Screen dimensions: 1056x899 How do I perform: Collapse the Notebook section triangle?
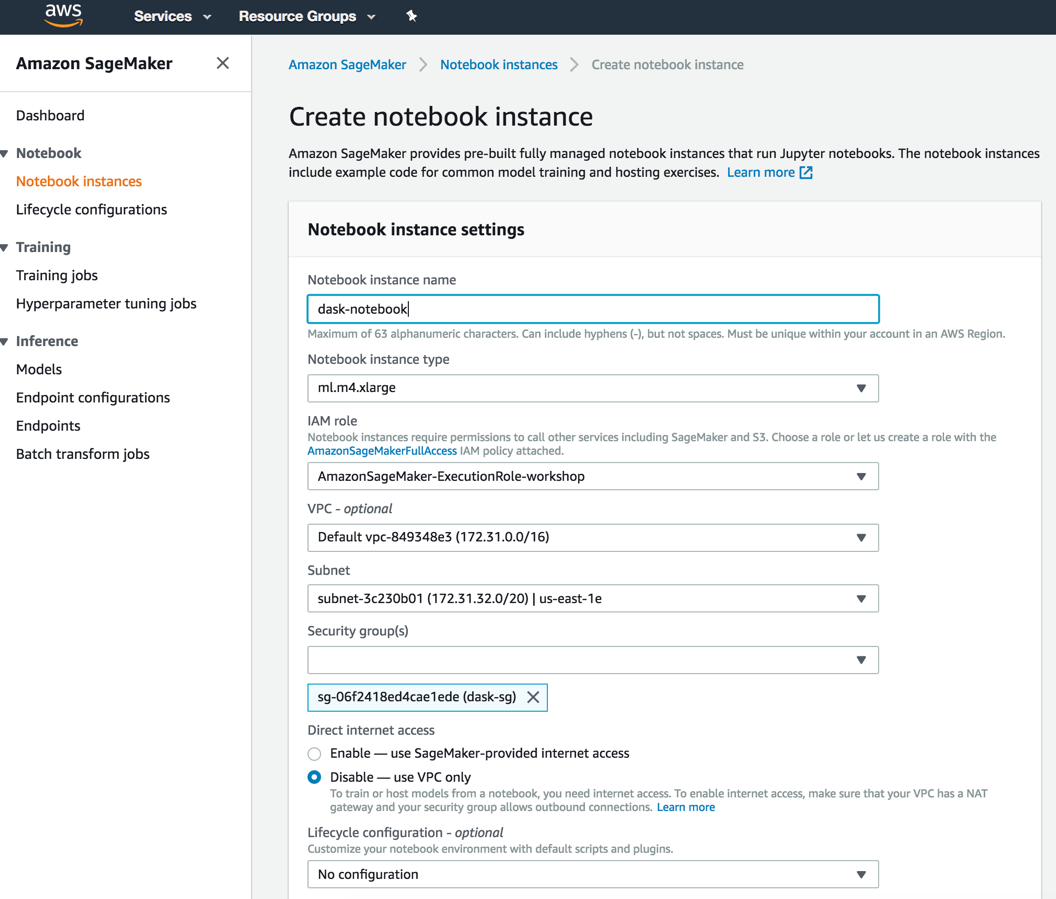point(5,153)
